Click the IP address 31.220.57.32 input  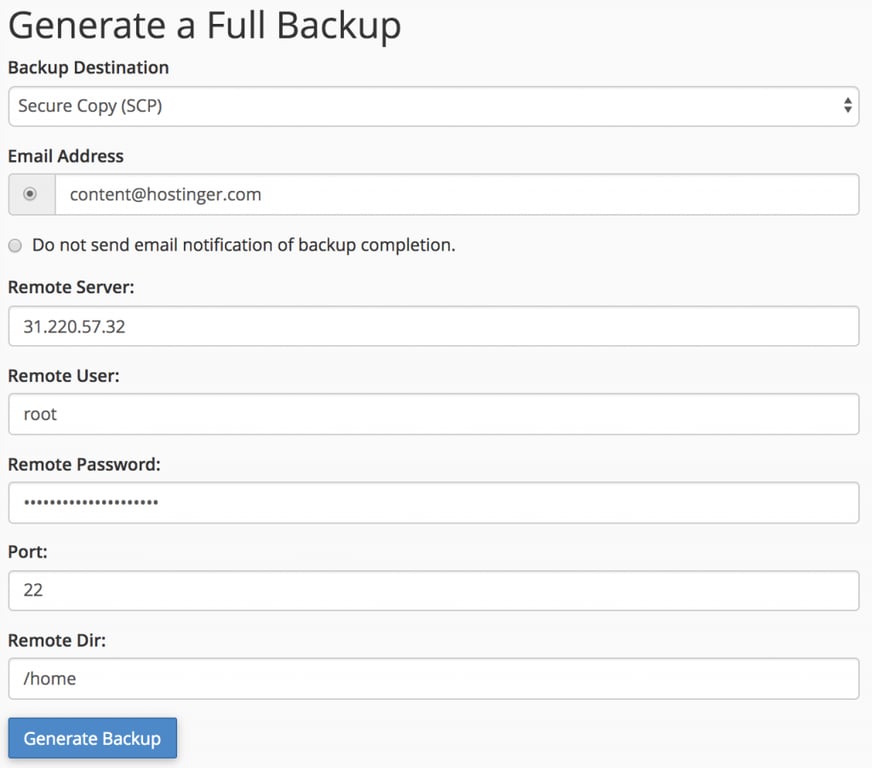coord(430,325)
